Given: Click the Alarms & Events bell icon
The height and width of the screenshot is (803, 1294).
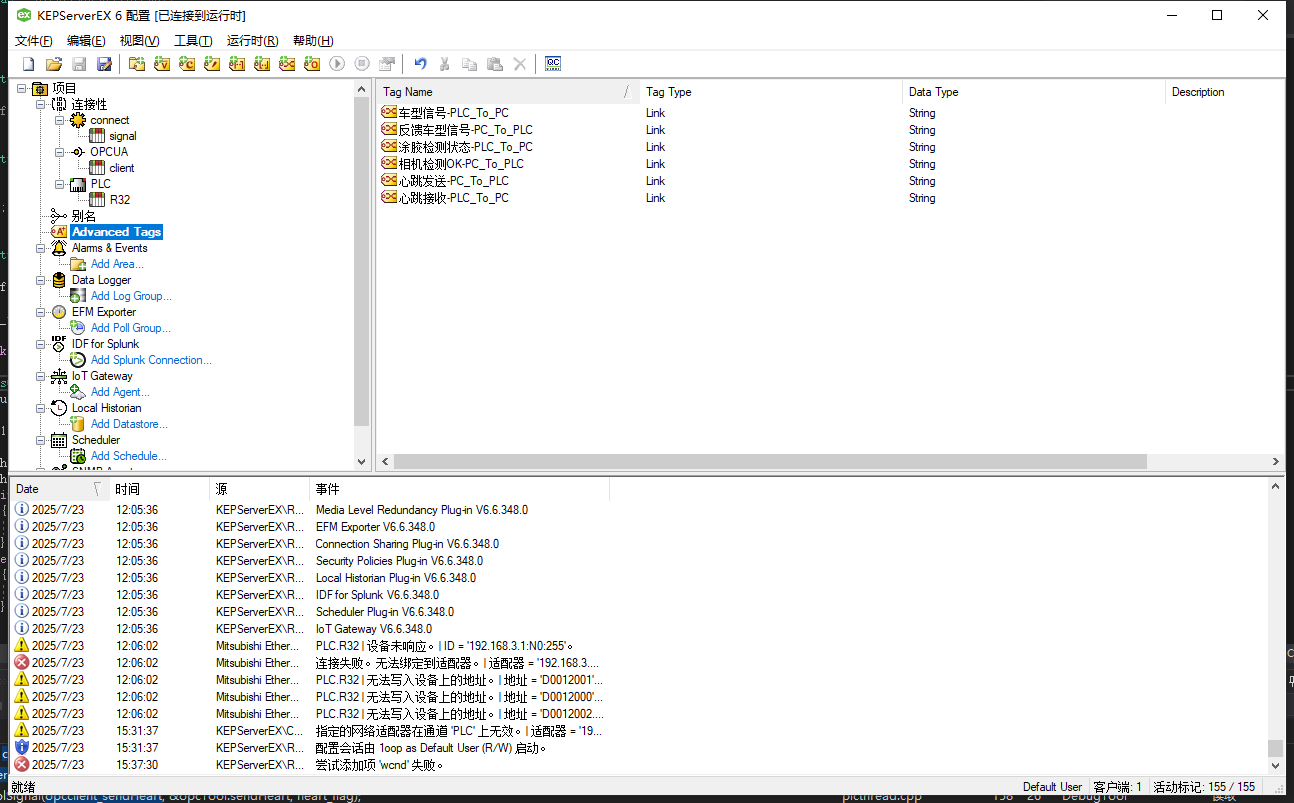Looking at the screenshot, I should [59, 248].
